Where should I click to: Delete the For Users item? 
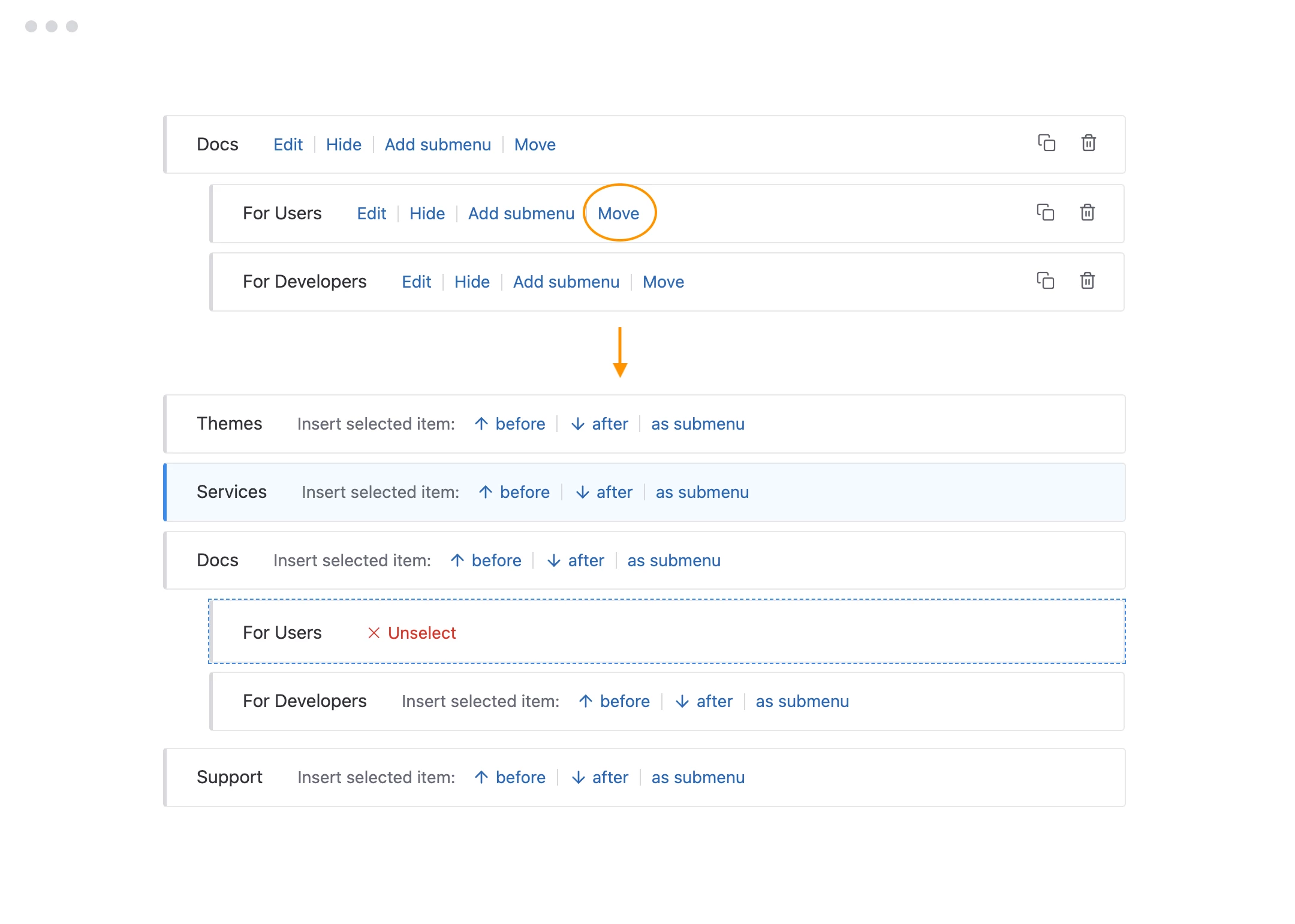pos(1087,213)
